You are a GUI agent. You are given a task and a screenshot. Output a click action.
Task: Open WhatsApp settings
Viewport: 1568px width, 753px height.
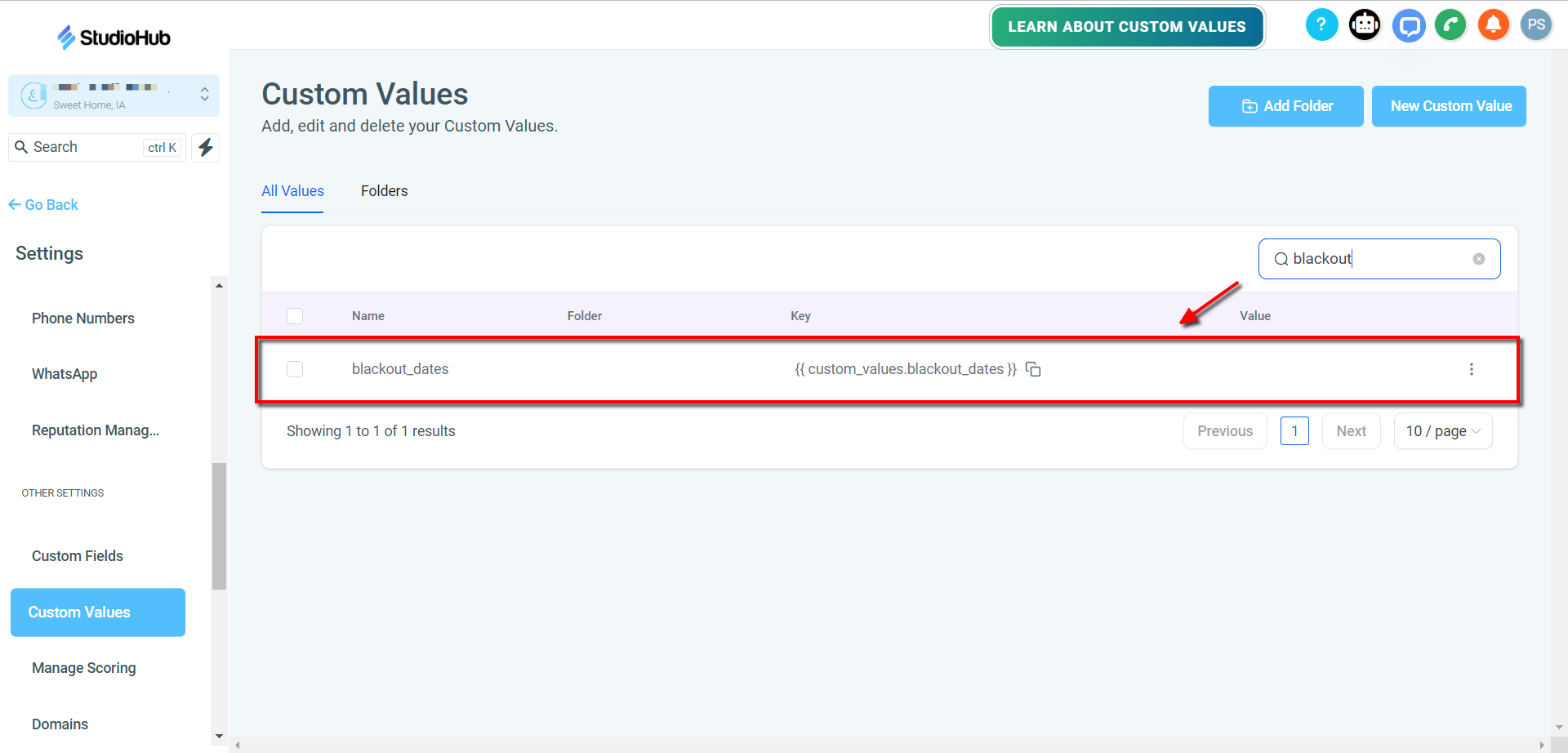tap(65, 374)
